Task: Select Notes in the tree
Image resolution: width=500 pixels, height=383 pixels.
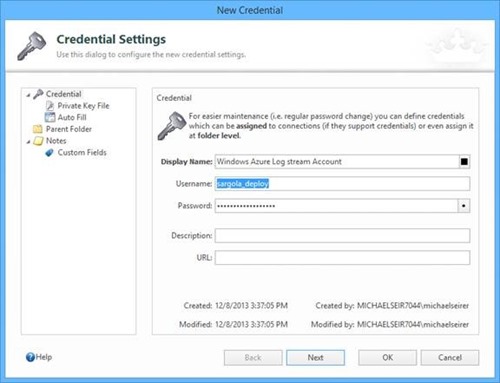Action: 56,141
